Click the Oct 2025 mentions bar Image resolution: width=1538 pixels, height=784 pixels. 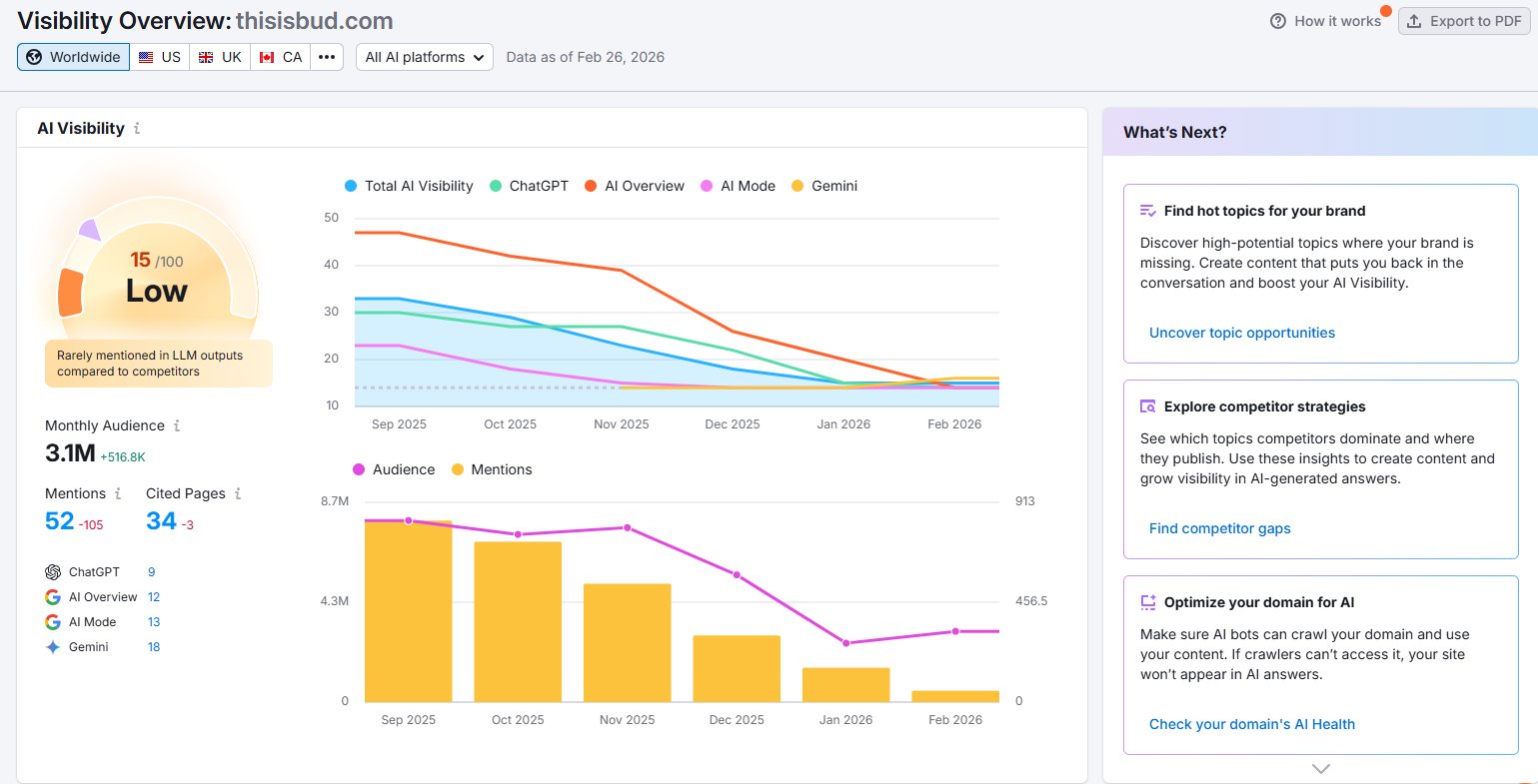[518, 622]
